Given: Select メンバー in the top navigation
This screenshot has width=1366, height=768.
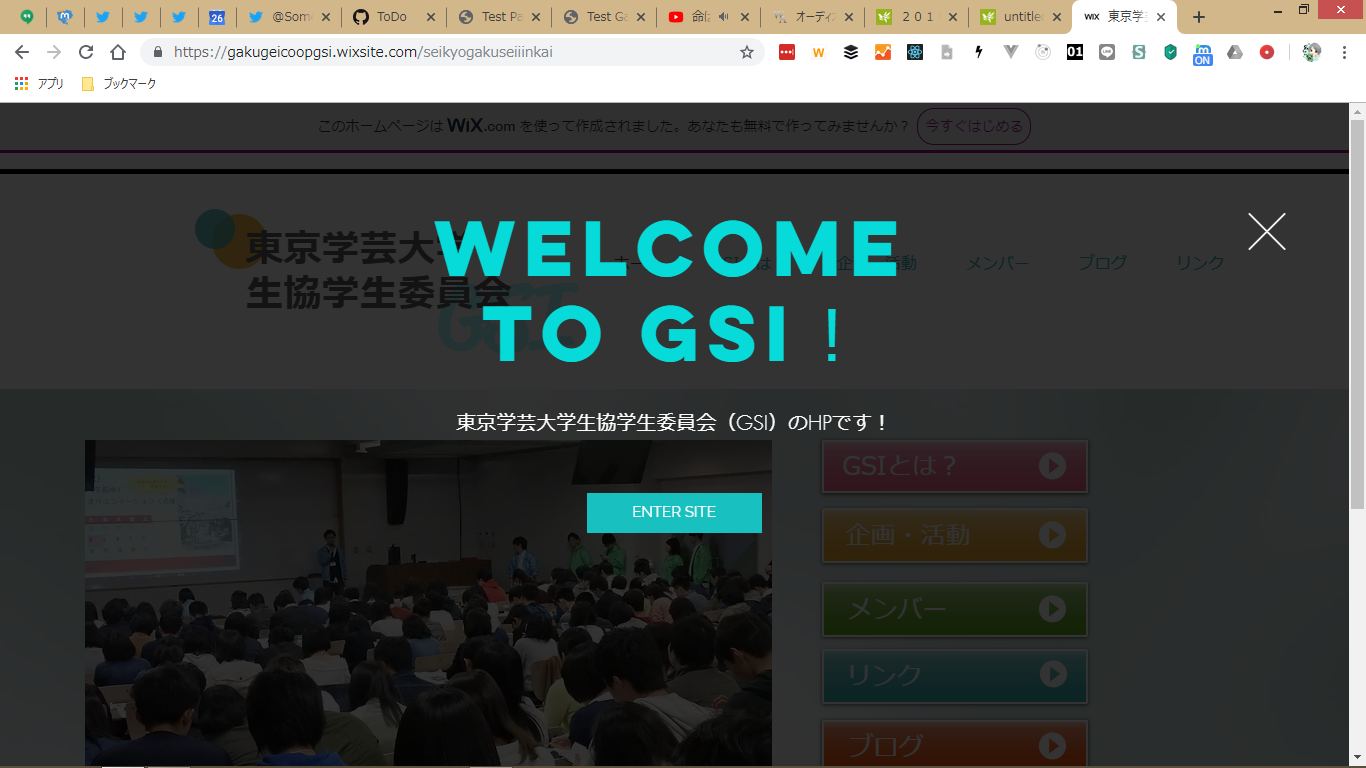Looking at the screenshot, I should point(997,263).
